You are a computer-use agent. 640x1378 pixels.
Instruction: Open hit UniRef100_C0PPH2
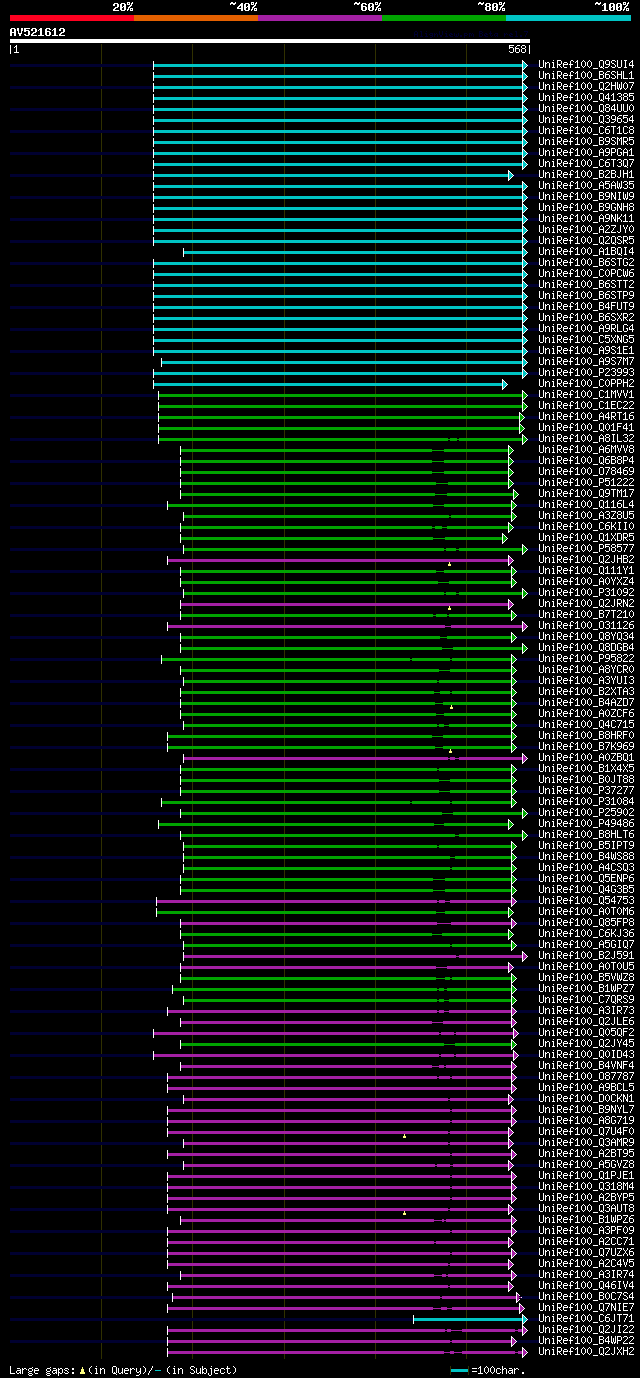(x=586, y=383)
